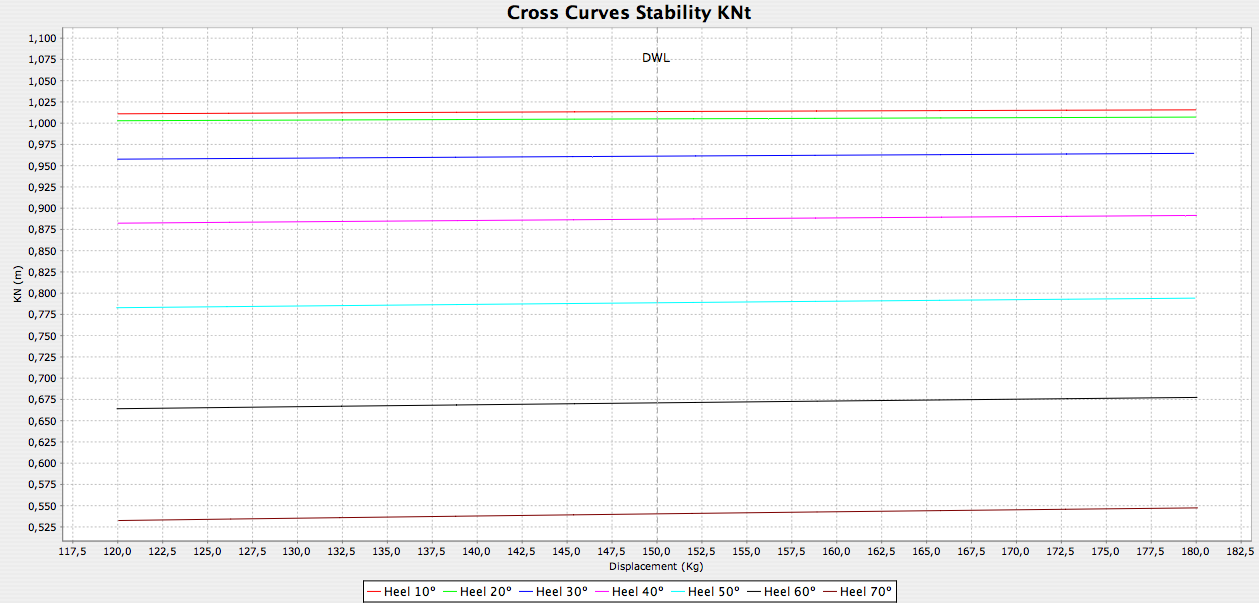Click the Heel 40° legend entry

click(x=630, y=591)
